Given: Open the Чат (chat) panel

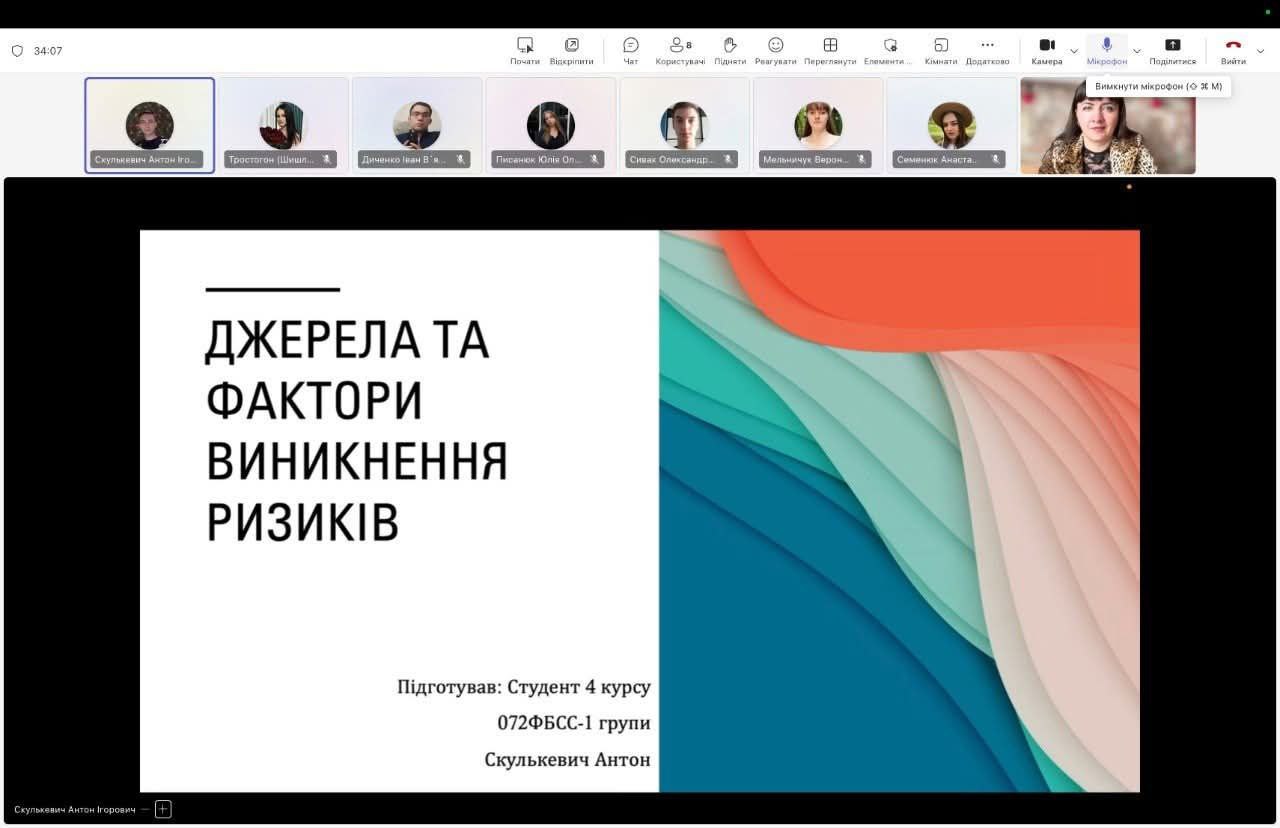Looking at the screenshot, I should (631, 49).
